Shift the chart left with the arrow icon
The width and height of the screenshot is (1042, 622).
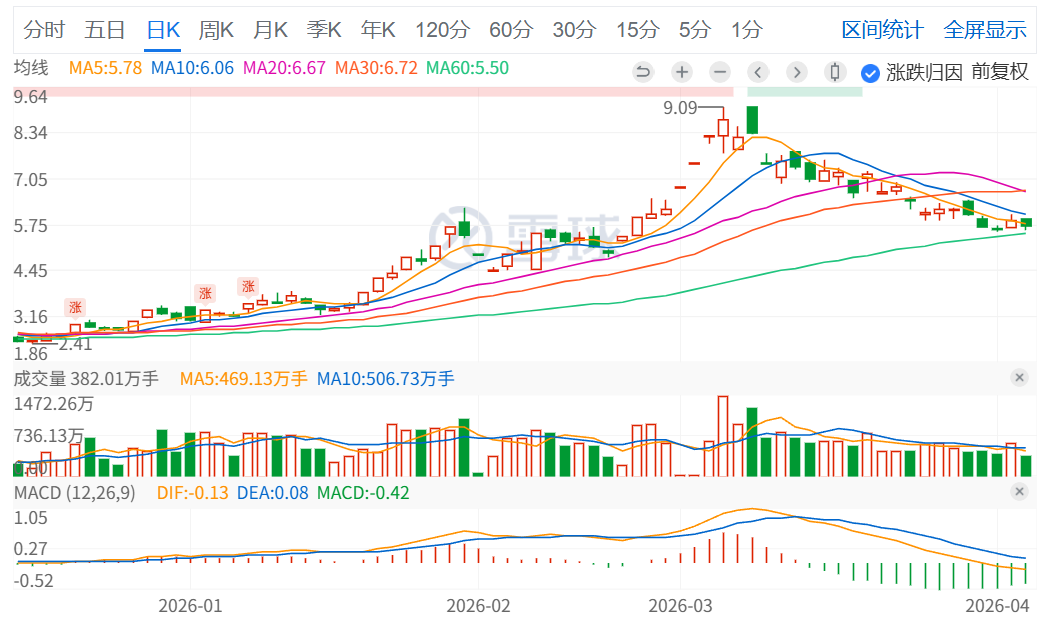(758, 72)
